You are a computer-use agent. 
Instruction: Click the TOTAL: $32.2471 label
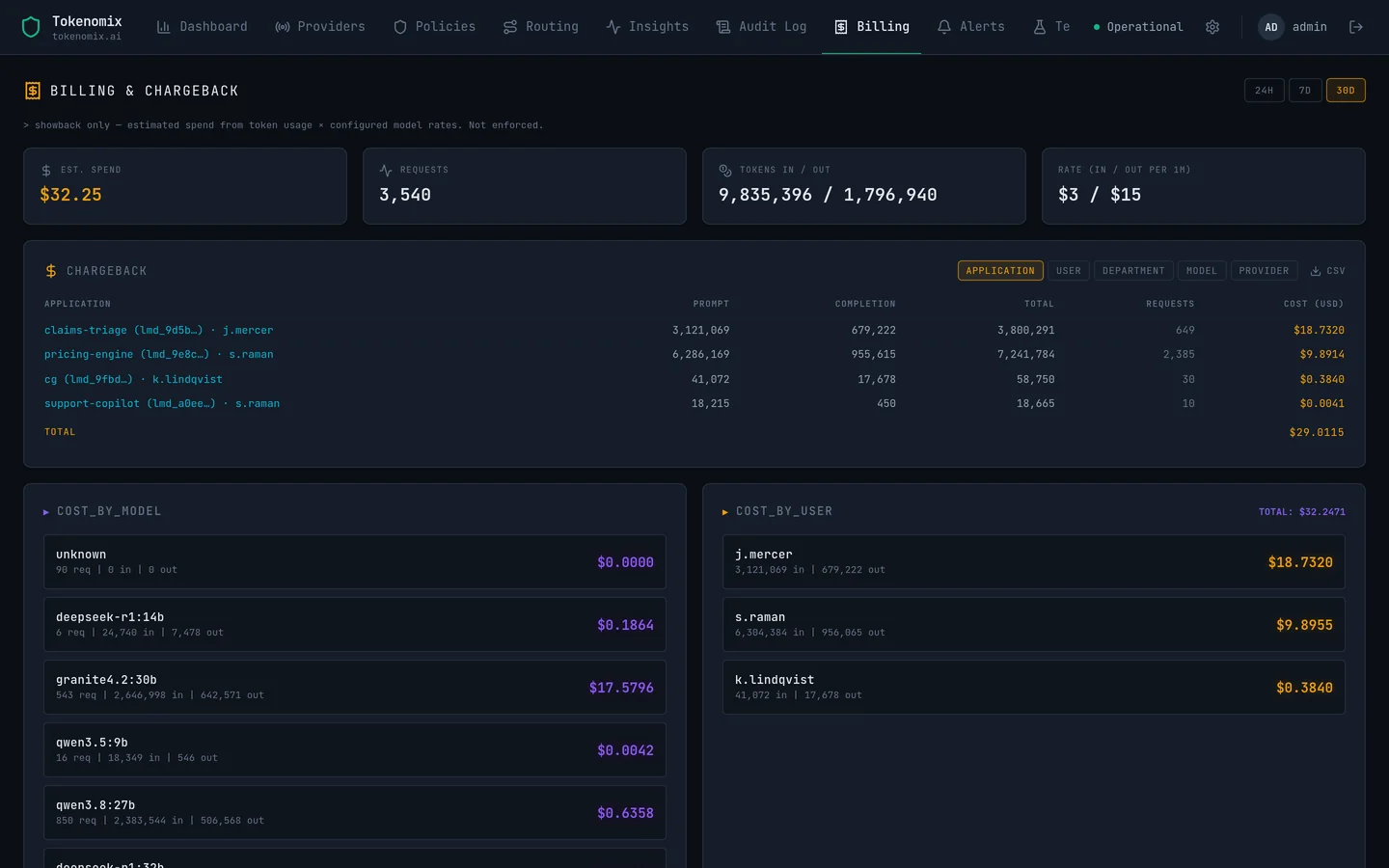[1302, 512]
